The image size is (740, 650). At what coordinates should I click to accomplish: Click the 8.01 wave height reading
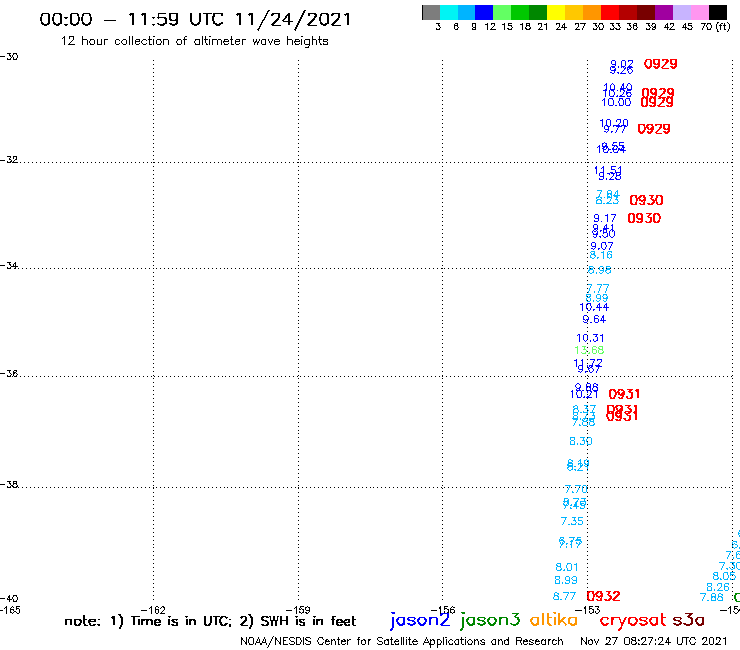(x=566, y=567)
